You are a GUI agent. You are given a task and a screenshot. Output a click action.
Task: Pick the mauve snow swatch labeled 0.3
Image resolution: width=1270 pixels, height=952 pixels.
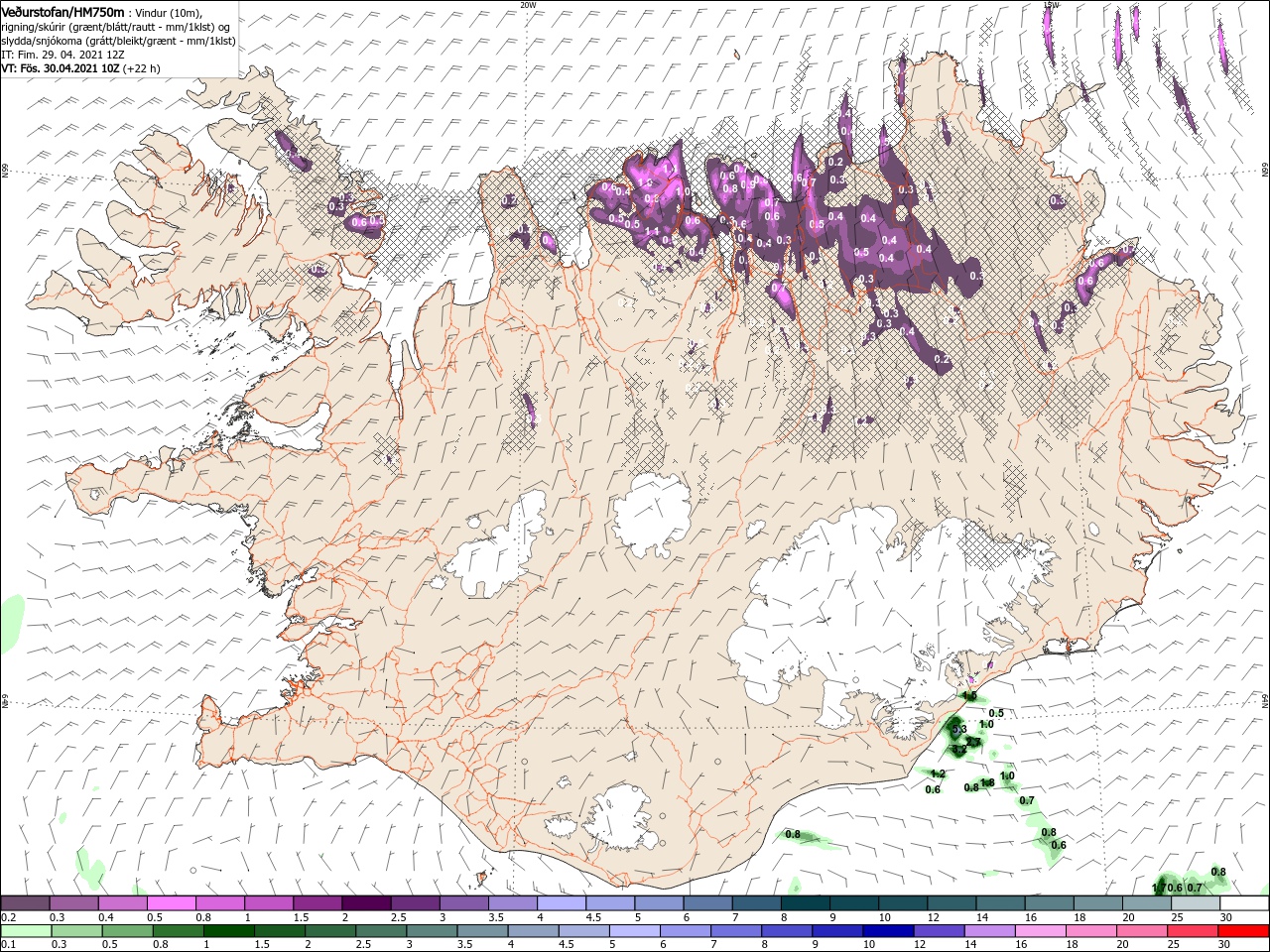[73, 903]
